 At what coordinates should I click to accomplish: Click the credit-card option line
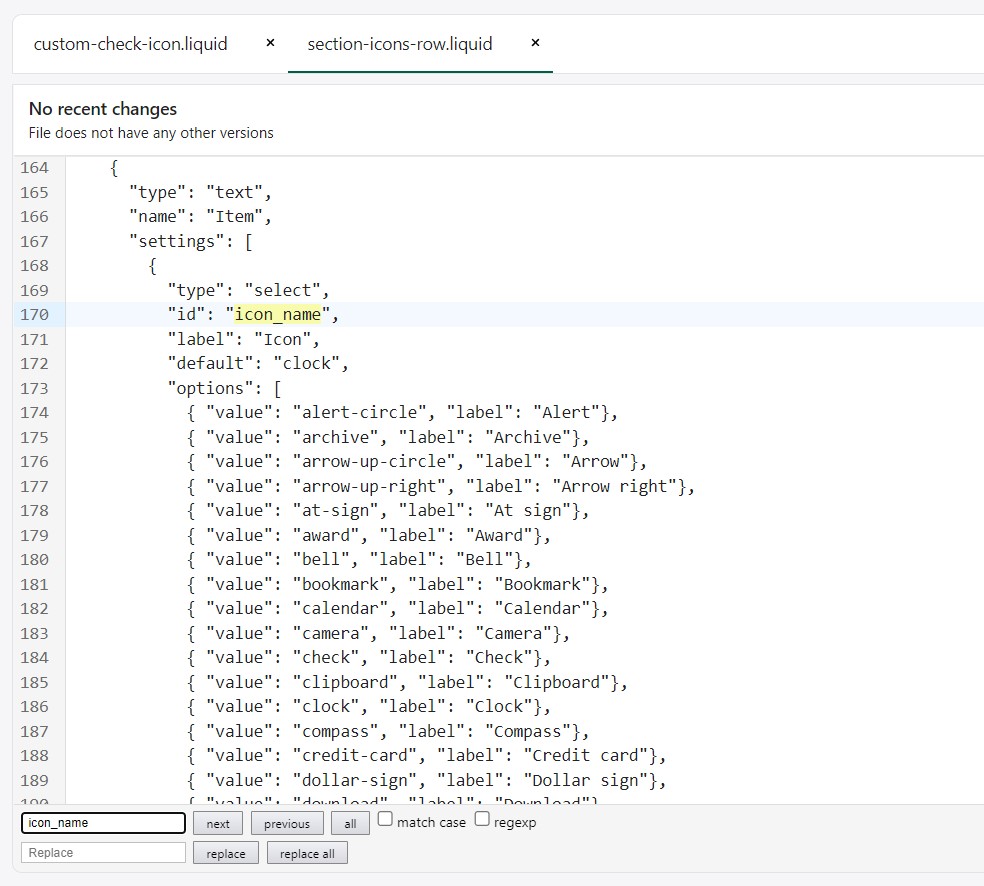pos(426,755)
